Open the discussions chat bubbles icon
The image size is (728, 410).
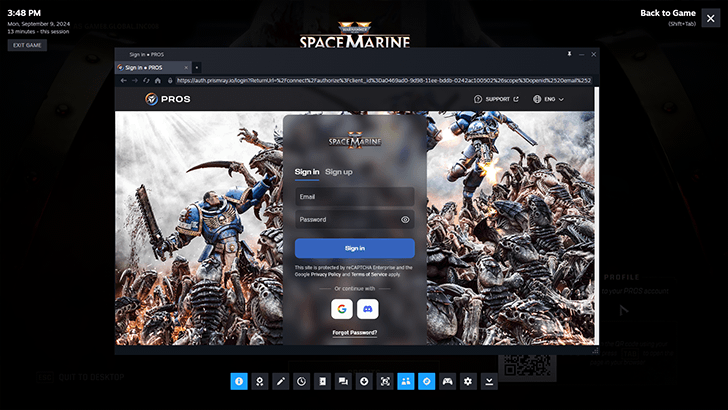(343, 381)
